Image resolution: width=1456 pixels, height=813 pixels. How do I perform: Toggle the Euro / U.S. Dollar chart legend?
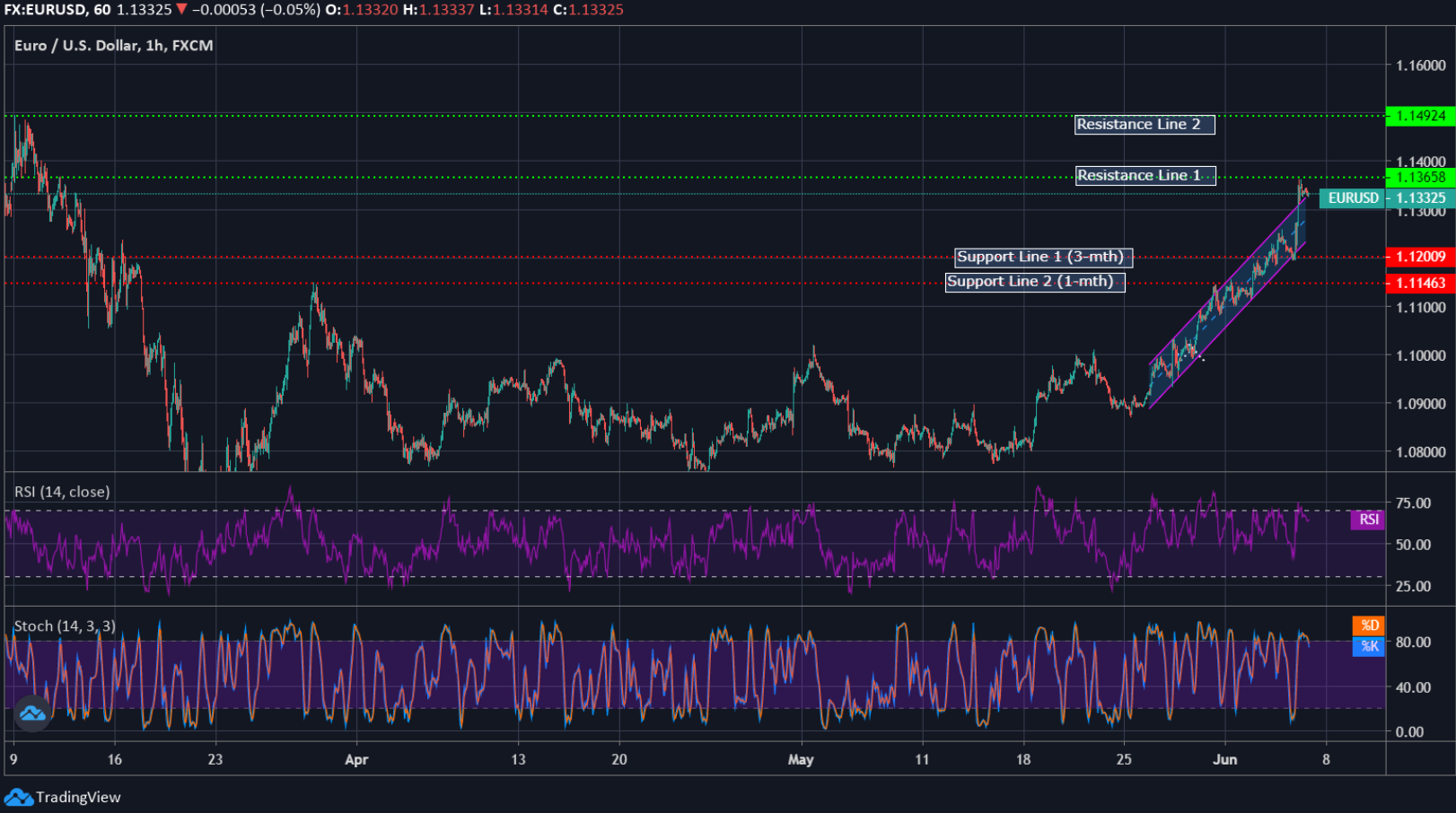coord(111,45)
